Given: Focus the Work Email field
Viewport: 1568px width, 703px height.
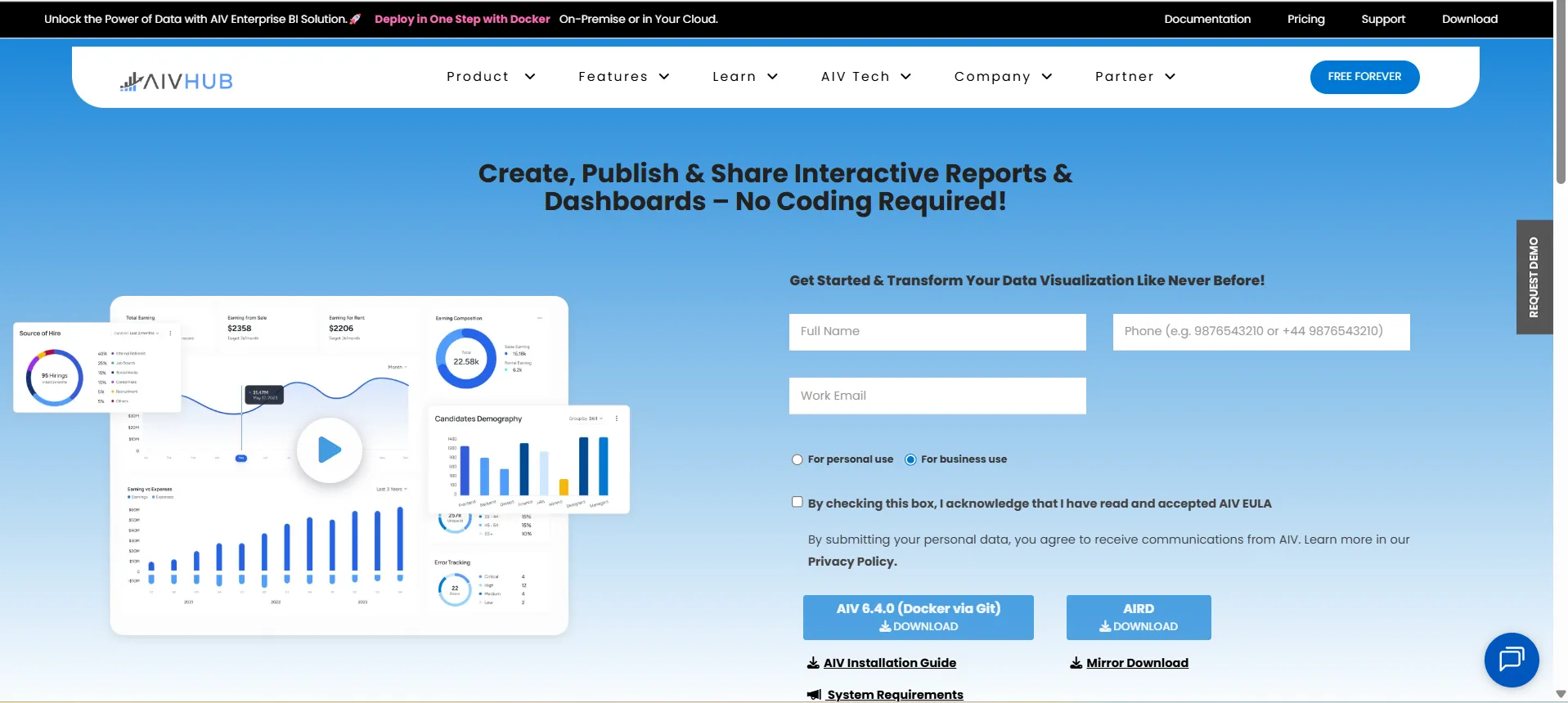Looking at the screenshot, I should 937,396.
